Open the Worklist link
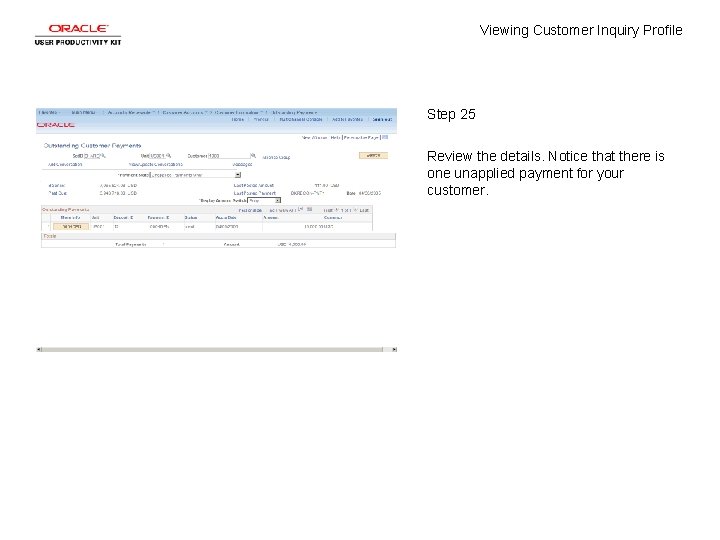The width and height of the screenshot is (720, 540). [x=261, y=119]
